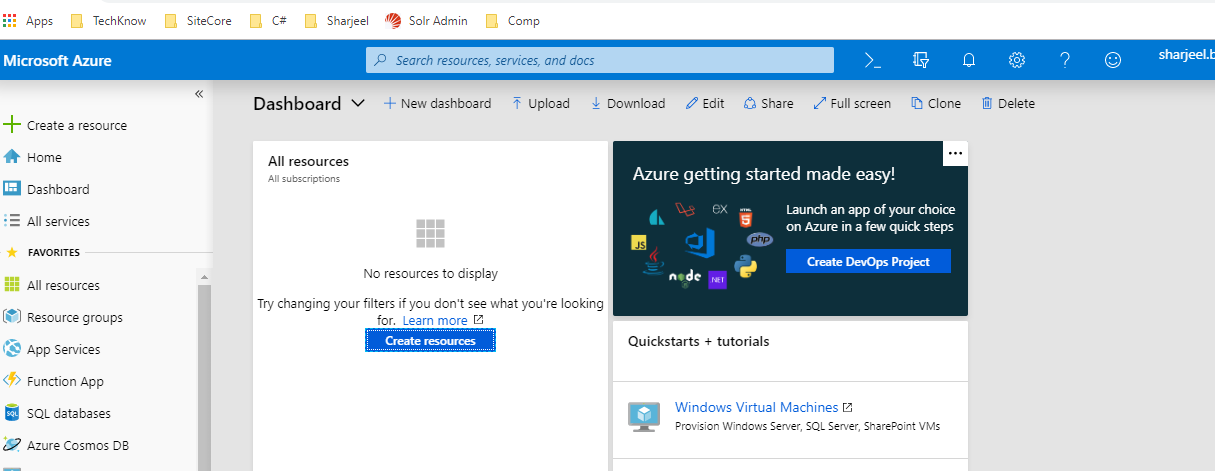1215x471 pixels.
Task: Select SQL databases in sidebar
Action: pyautogui.click(x=68, y=413)
